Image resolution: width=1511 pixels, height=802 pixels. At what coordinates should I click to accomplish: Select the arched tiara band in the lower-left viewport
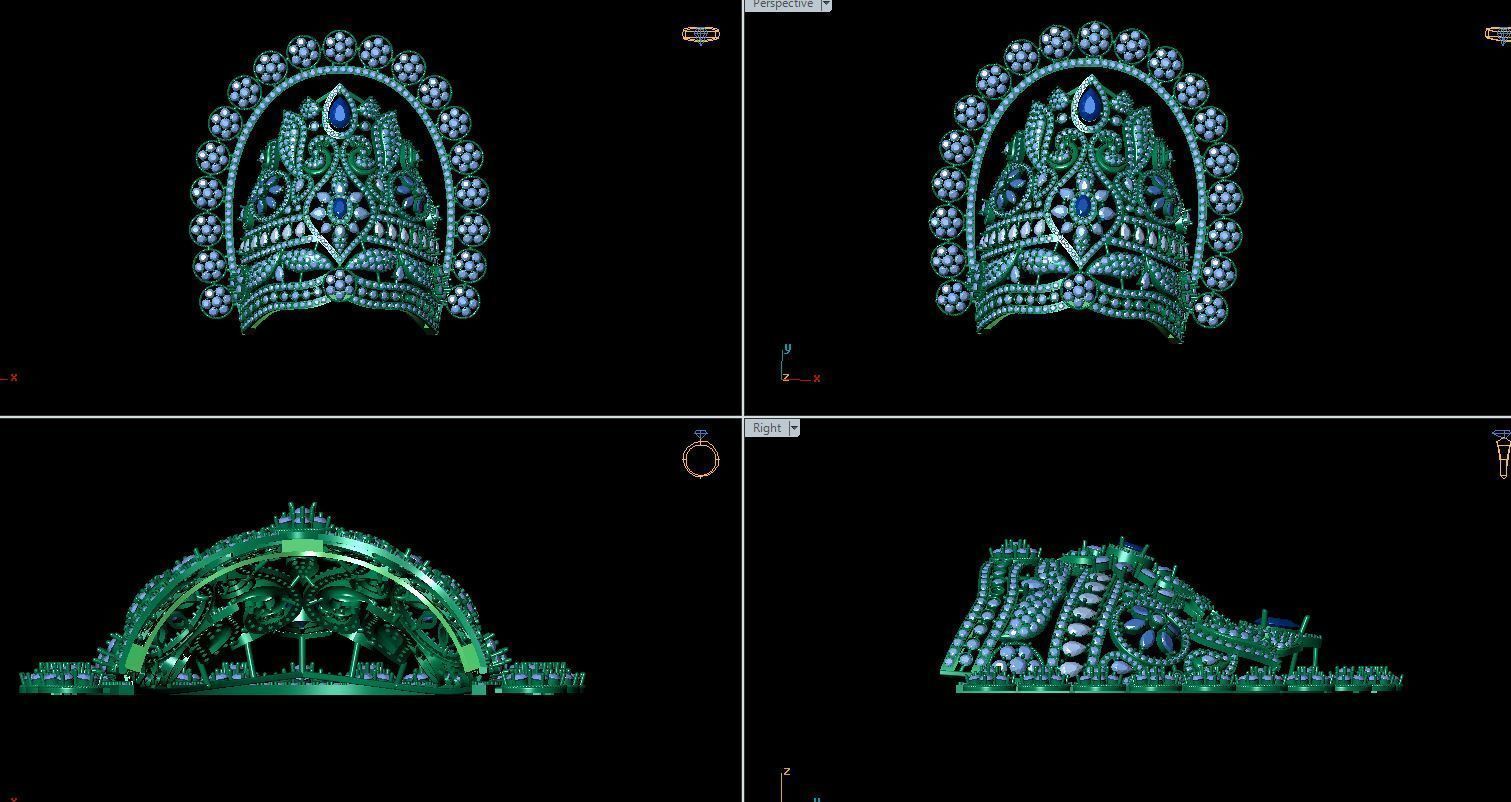coord(301,600)
